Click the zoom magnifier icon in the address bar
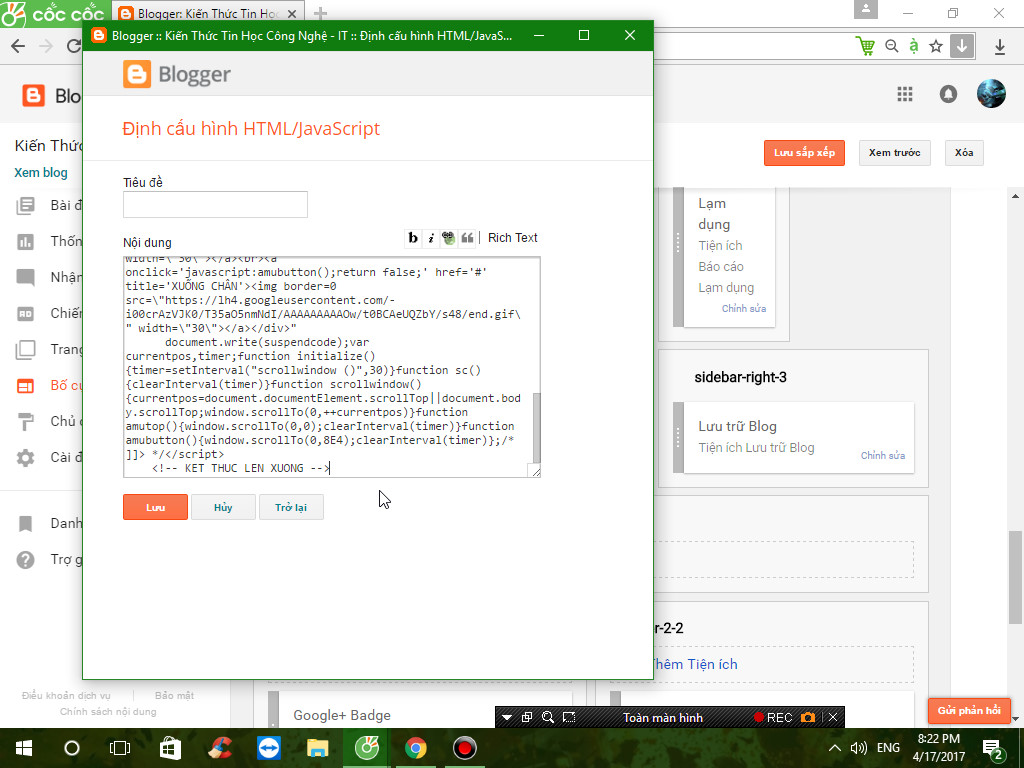The image size is (1024, 768). tap(891, 46)
